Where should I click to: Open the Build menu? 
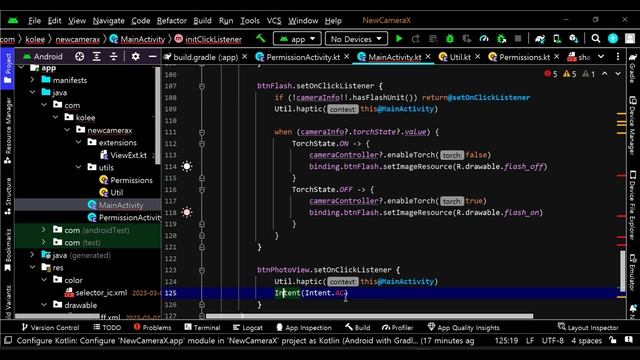[202, 20]
